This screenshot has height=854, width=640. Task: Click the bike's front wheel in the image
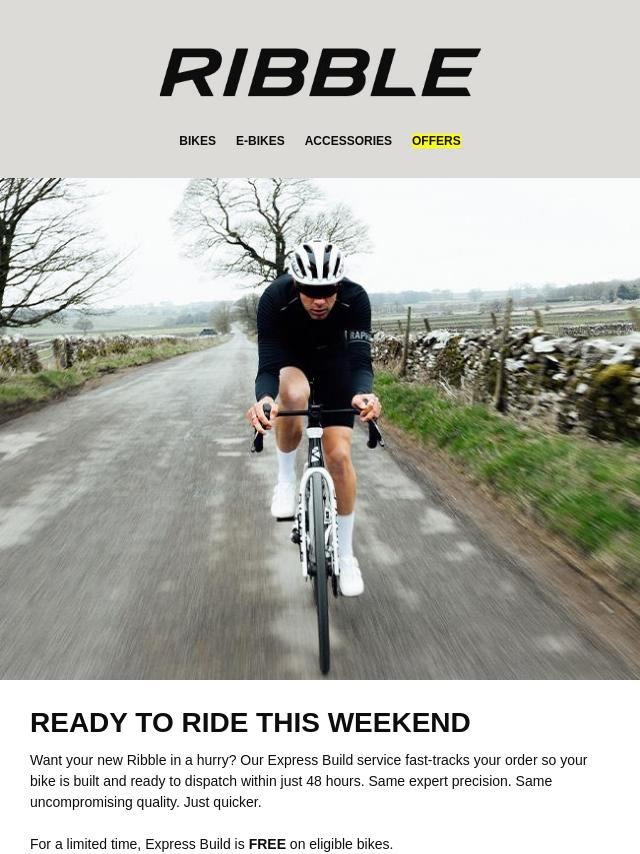click(x=320, y=572)
